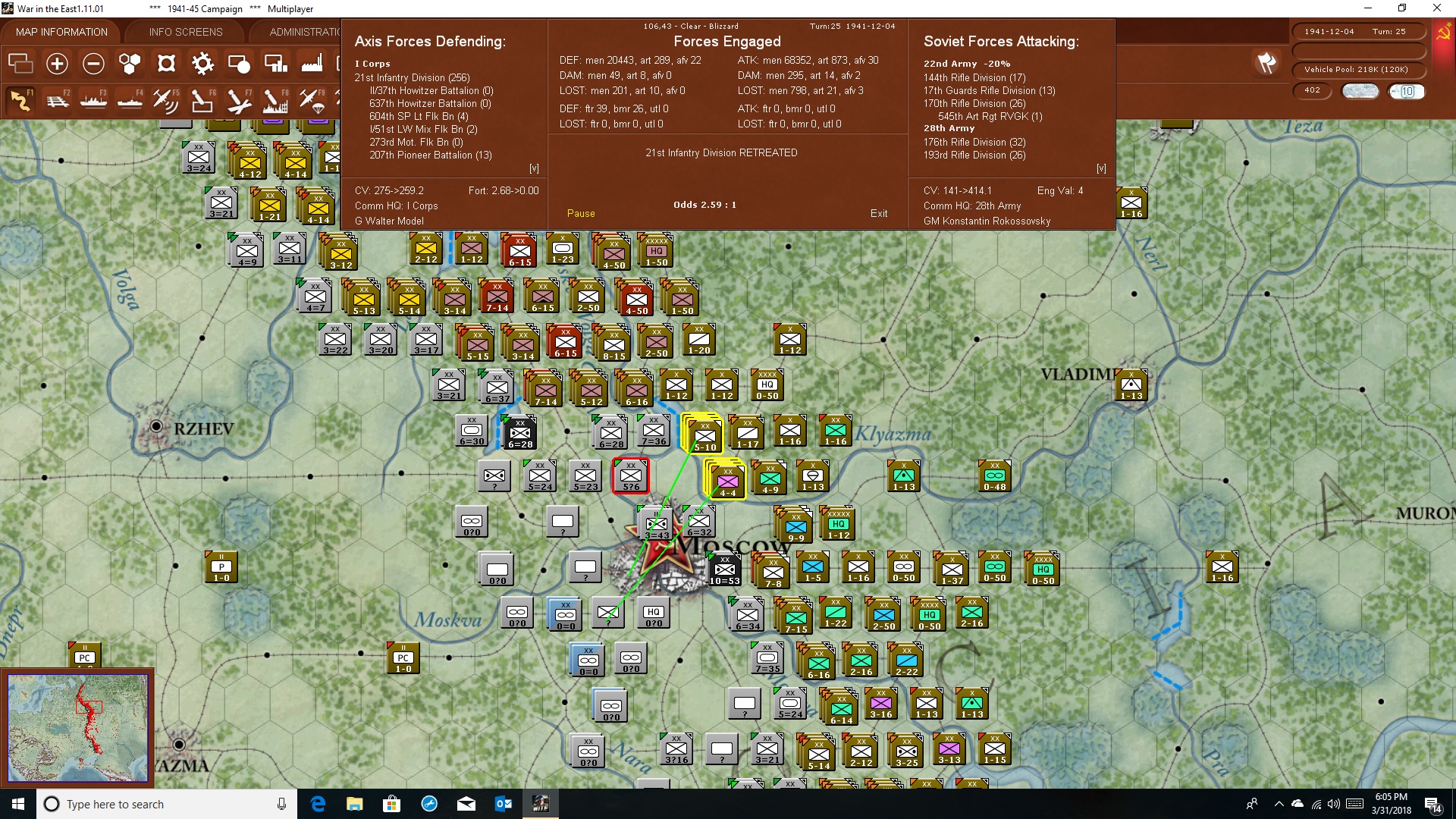Select the 3=43 unit on Moscow
This screenshot has width=1456, height=819.
coord(657,524)
